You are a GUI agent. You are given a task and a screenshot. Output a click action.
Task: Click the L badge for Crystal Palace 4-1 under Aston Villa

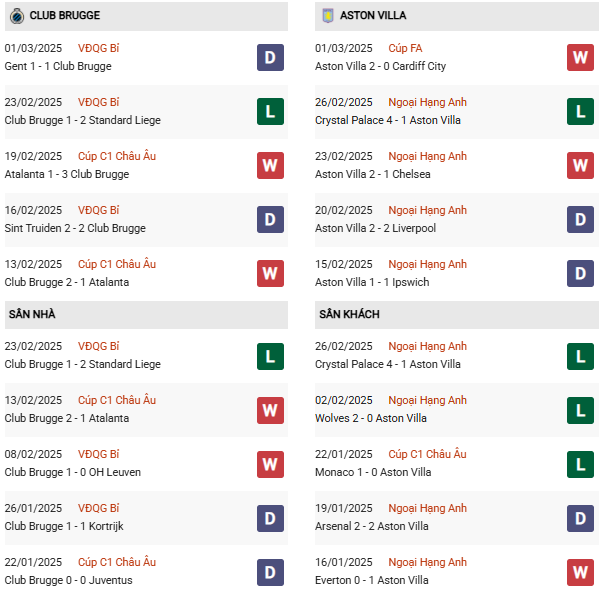pyautogui.click(x=580, y=111)
